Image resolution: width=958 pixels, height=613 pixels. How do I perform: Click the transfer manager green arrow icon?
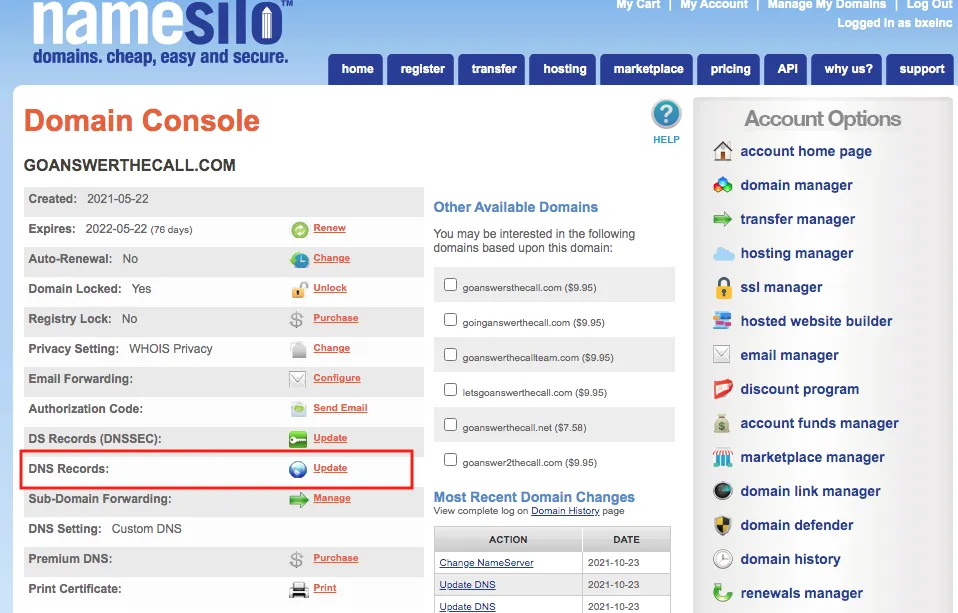click(x=723, y=219)
